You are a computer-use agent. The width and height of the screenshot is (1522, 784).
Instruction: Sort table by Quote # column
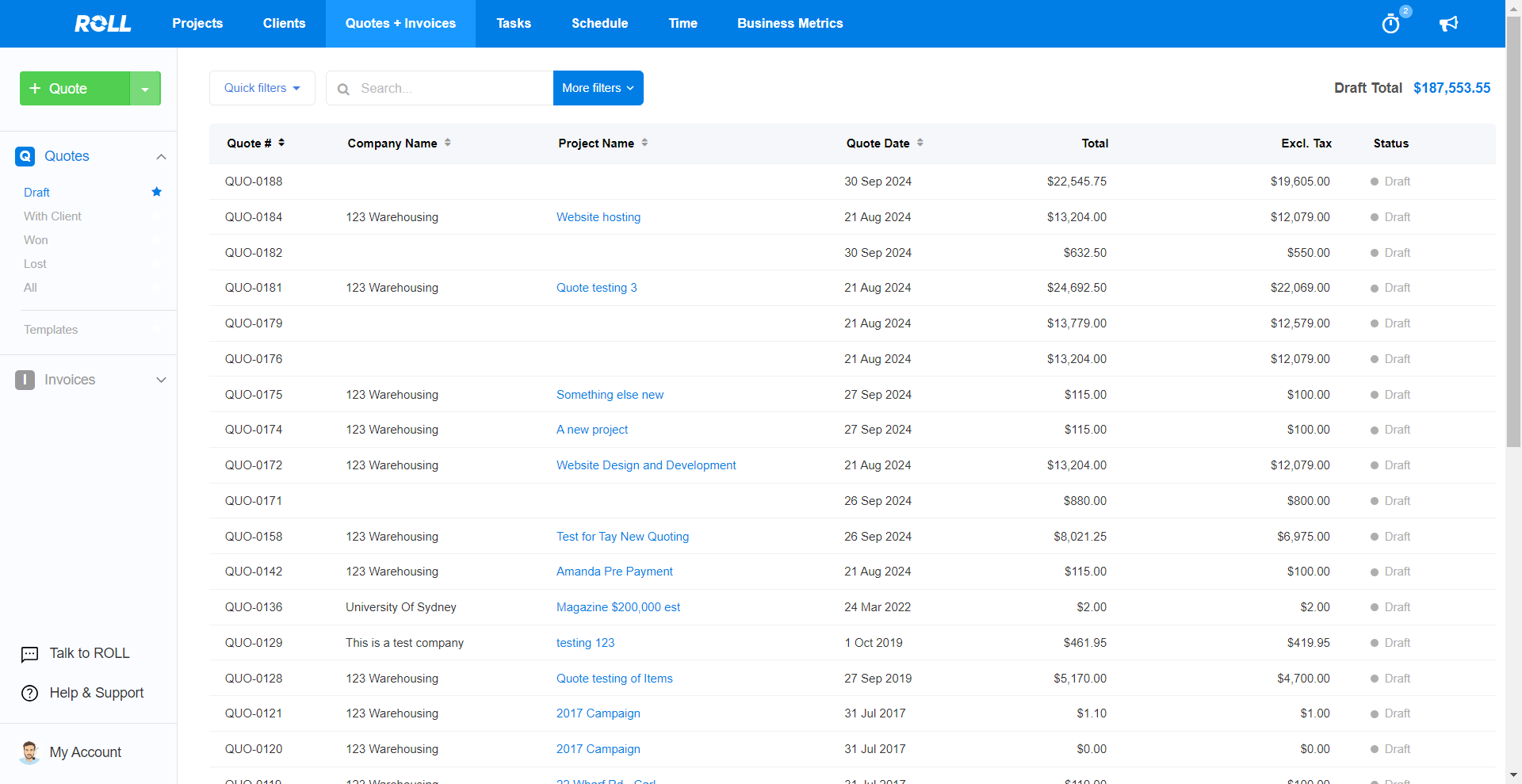281,143
